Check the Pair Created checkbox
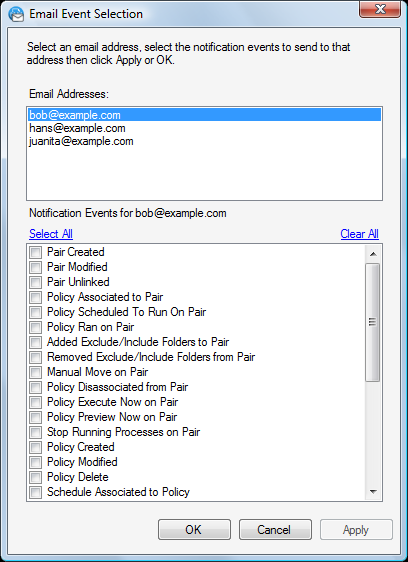408x562 pixels. pyautogui.click(x=35, y=252)
